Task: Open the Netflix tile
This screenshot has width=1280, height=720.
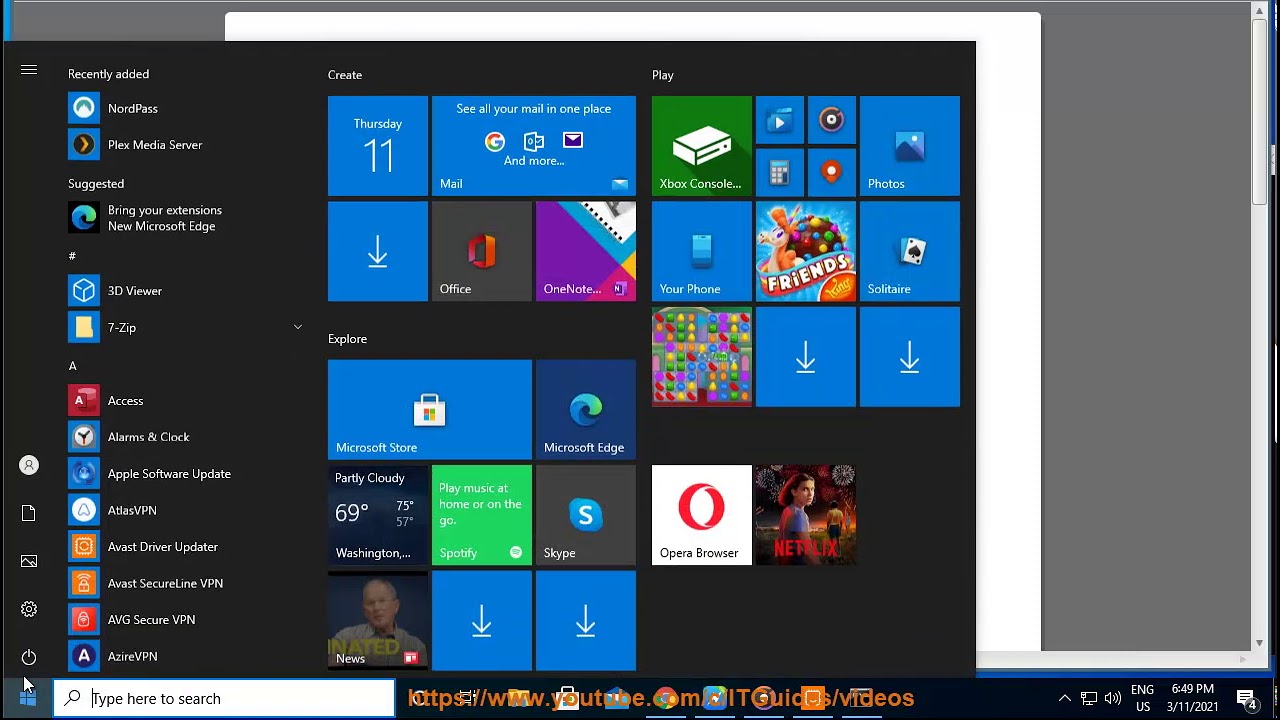Action: 806,515
